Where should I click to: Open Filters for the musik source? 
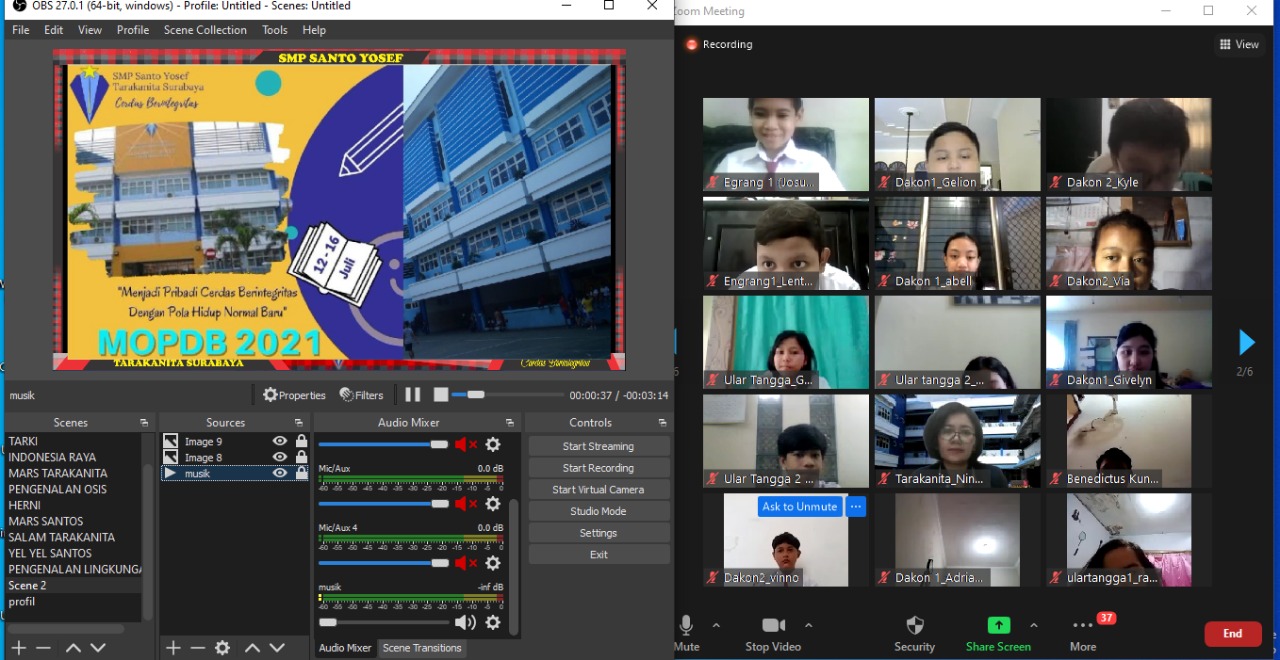pyautogui.click(x=361, y=395)
